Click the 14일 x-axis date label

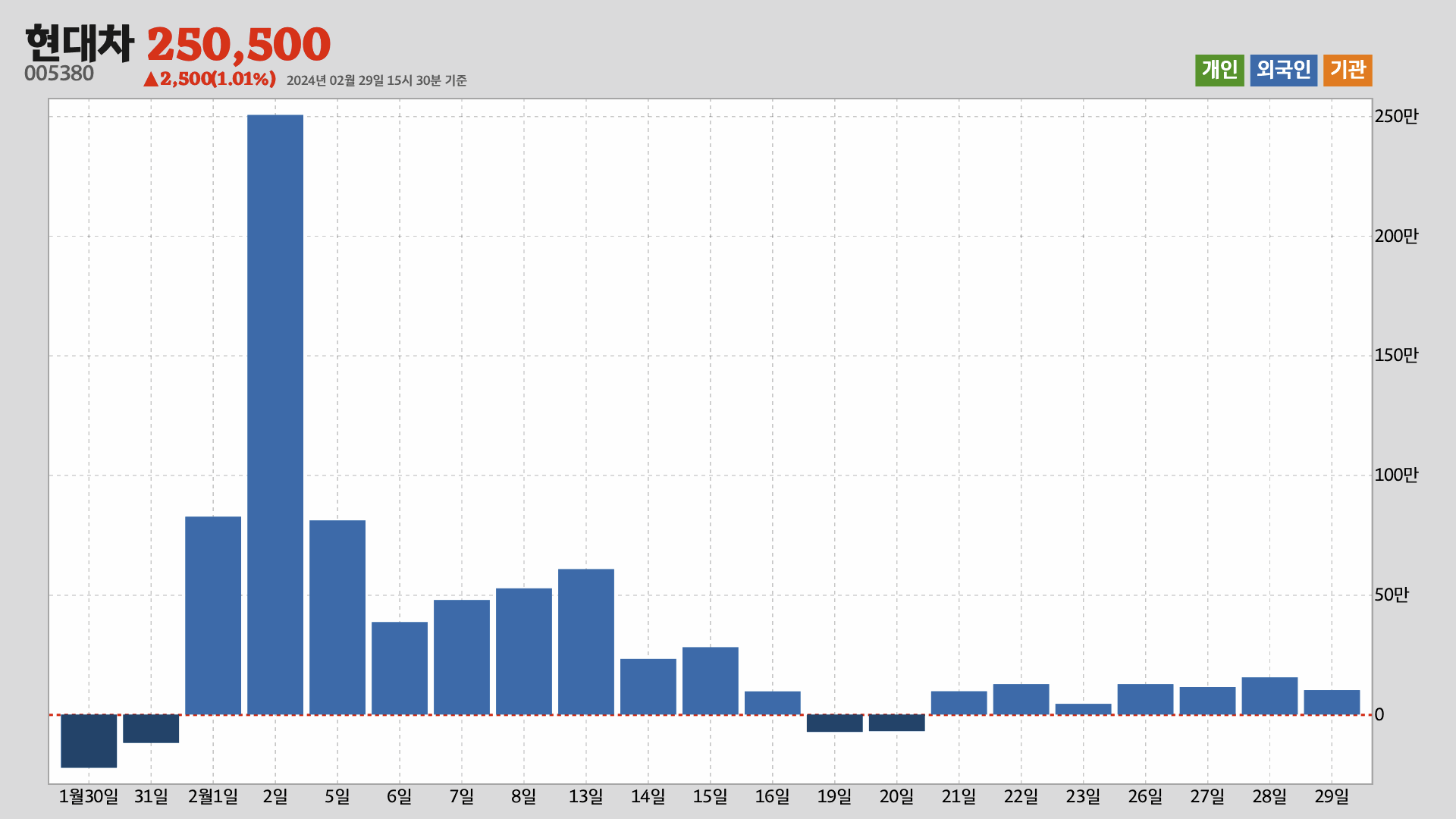tap(648, 797)
